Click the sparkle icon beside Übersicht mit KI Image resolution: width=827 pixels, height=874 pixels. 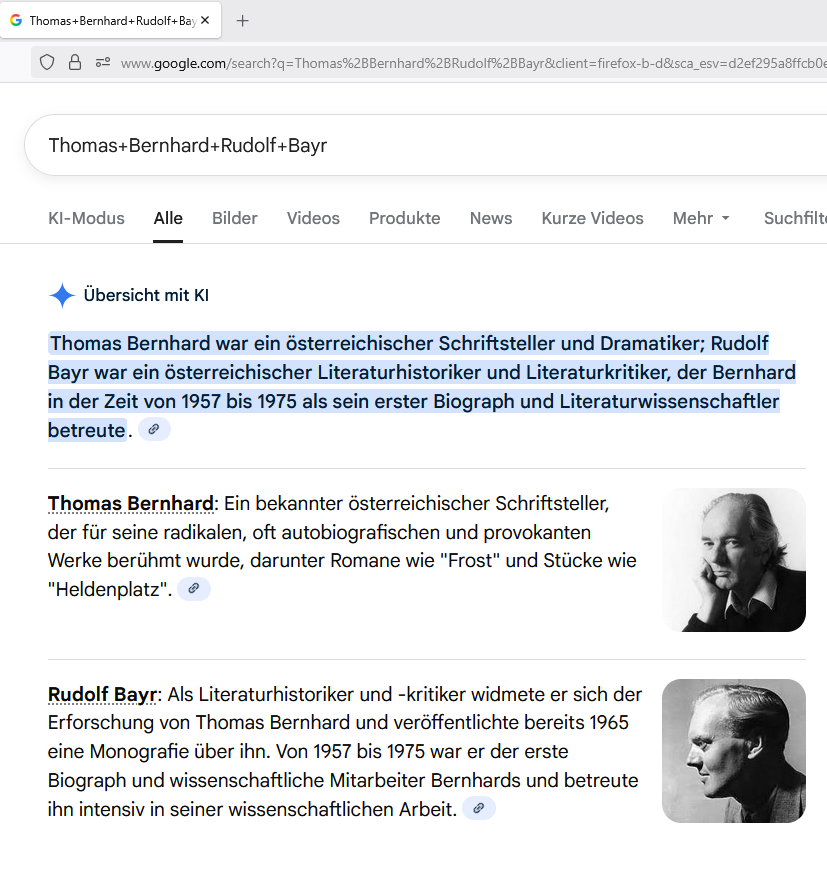[x=62, y=295]
